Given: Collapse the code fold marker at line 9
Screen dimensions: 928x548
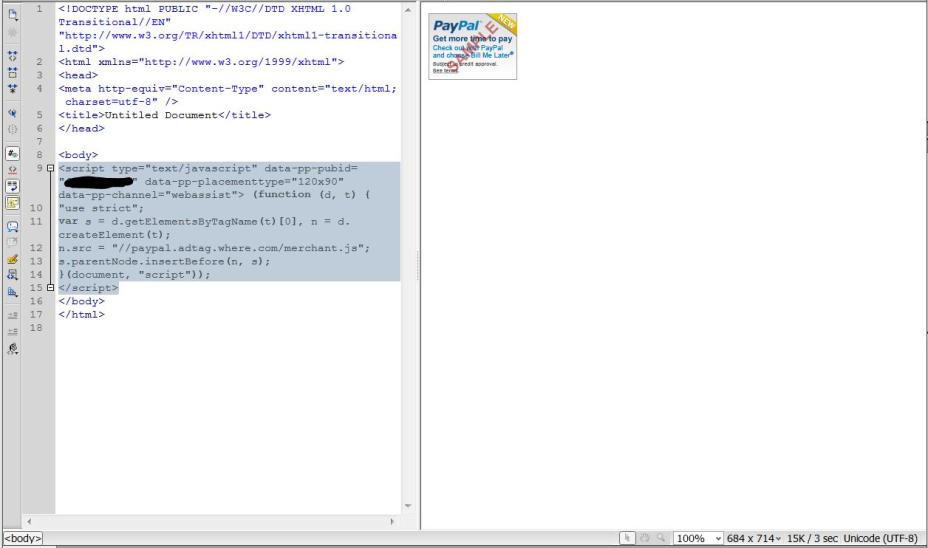Looking at the screenshot, I should [x=50, y=169].
